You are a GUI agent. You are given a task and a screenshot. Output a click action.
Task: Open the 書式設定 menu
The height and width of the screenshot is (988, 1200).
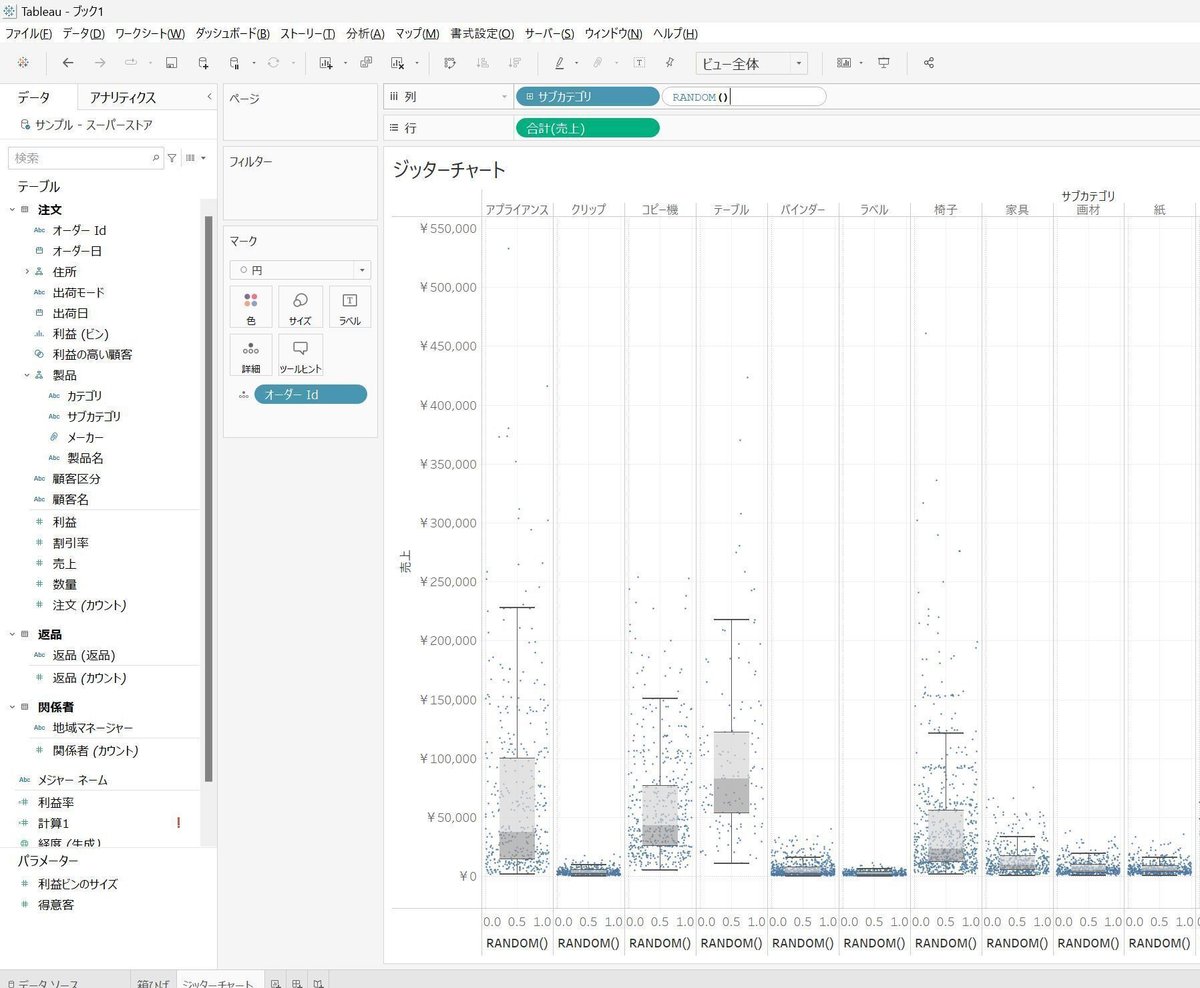[482, 33]
